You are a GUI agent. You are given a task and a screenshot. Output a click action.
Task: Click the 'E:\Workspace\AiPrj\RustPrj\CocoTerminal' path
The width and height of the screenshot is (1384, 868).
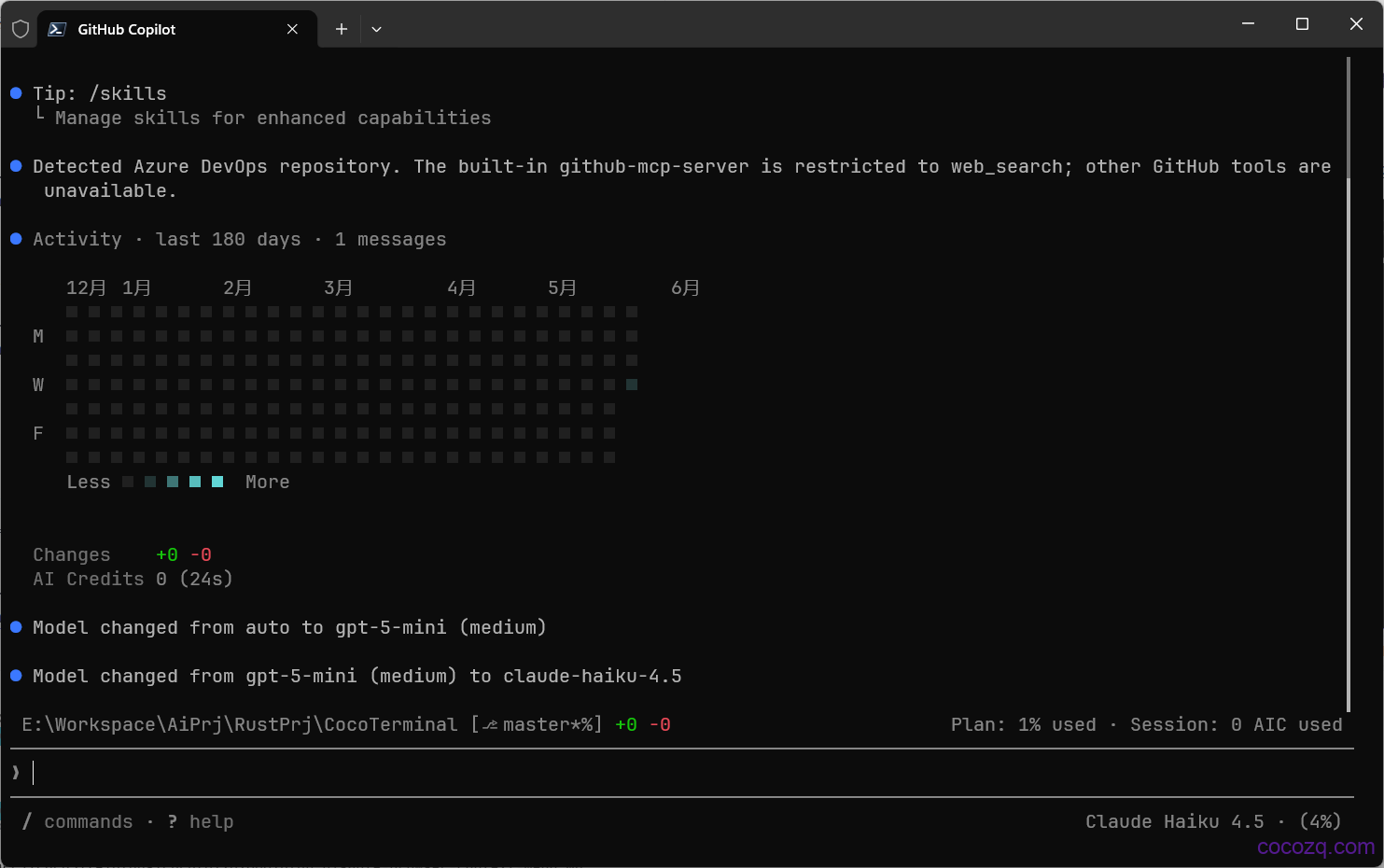click(x=240, y=724)
